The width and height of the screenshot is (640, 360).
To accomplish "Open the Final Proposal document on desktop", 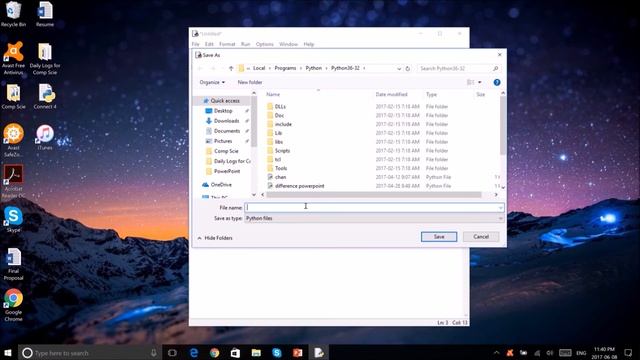I will (x=13, y=264).
